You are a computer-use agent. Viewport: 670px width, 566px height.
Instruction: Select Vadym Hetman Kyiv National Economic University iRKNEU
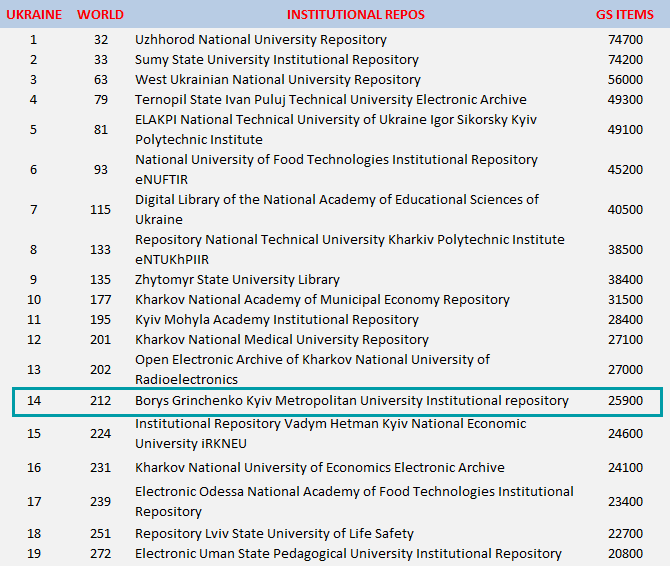coord(330,434)
